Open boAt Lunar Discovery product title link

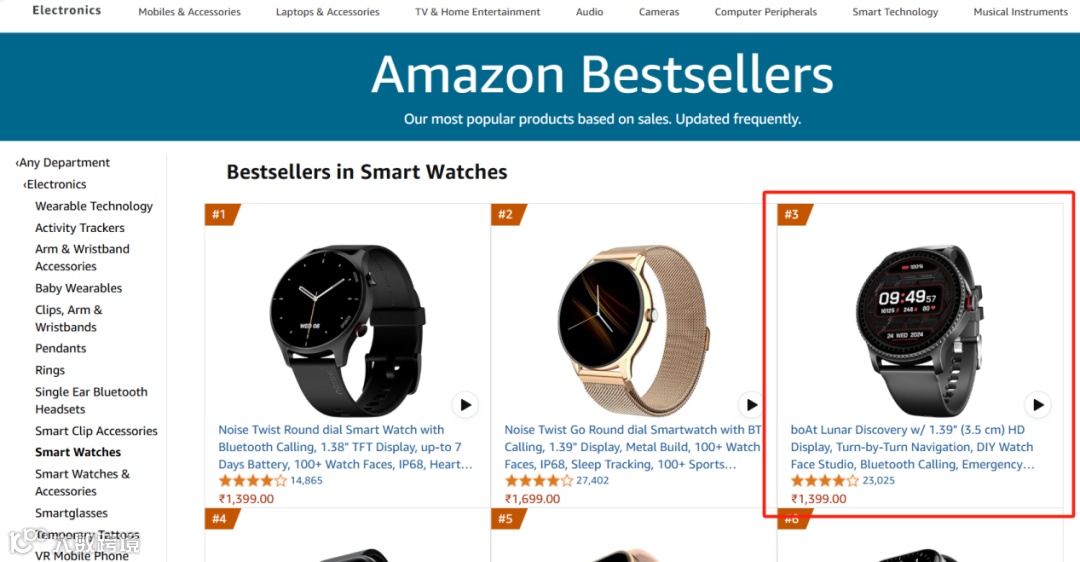(x=913, y=447)
